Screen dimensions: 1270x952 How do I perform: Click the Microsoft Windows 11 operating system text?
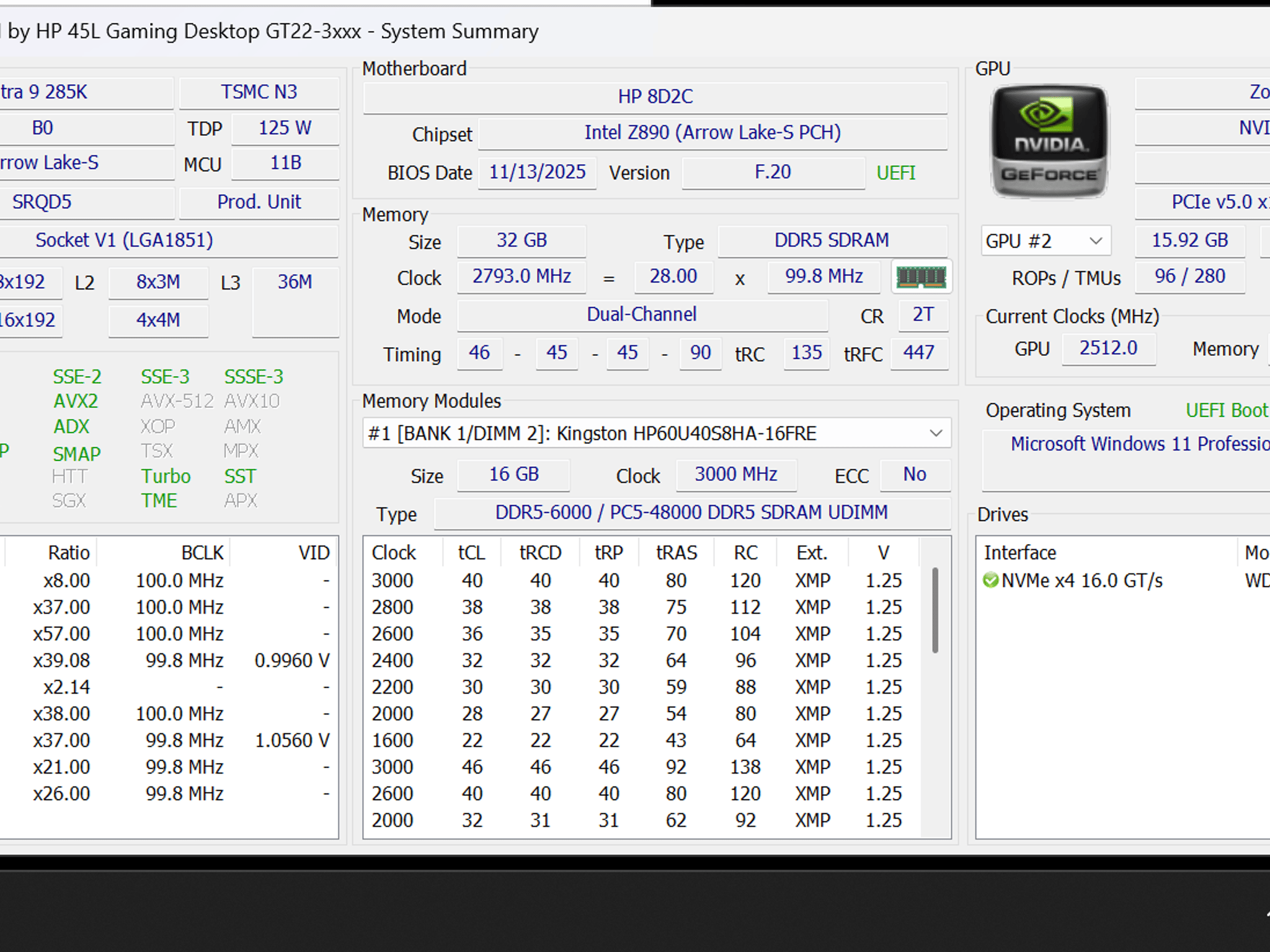1140,444
